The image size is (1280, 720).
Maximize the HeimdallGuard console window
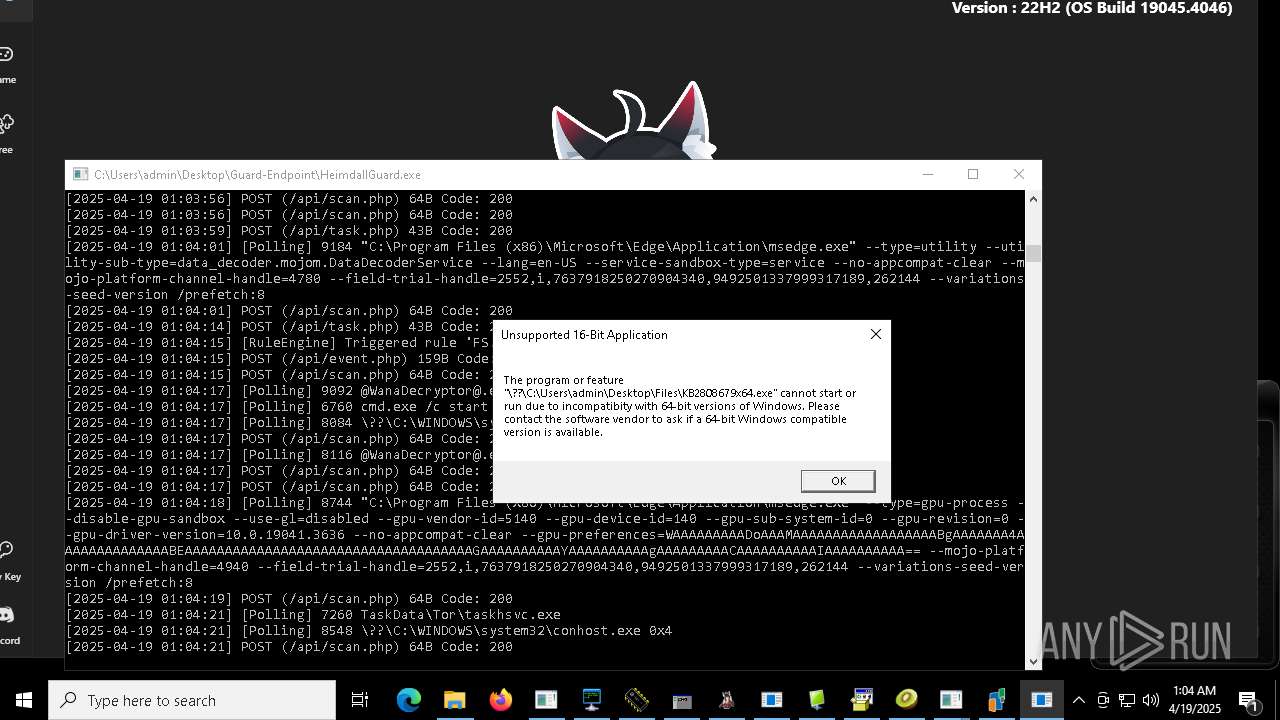[973, 174]
